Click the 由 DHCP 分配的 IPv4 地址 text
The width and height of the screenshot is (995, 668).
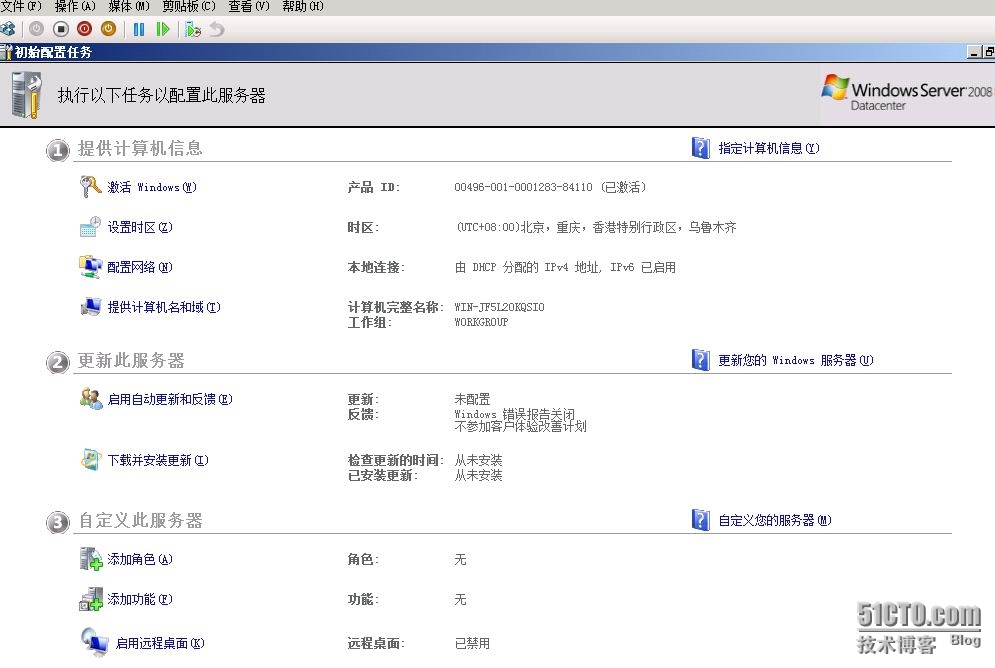point(528,267)
